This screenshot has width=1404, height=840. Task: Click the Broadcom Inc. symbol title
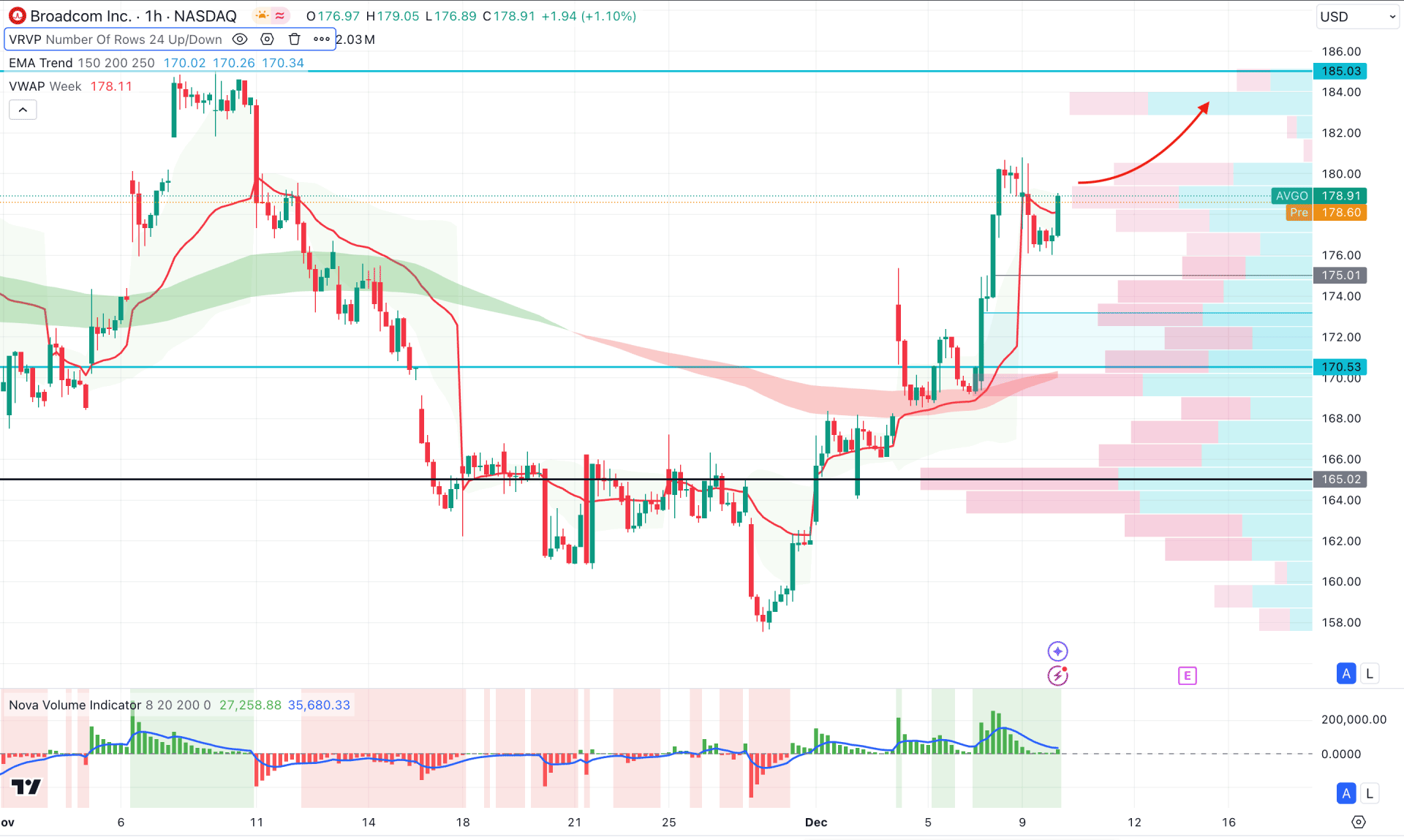80,16
